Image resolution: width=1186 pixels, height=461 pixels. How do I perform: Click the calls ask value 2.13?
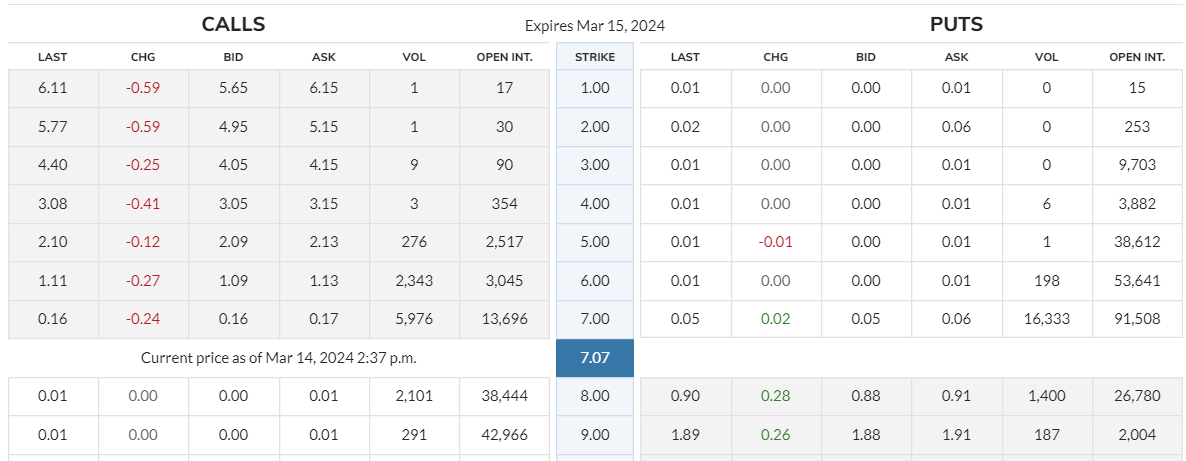point(324,242)
